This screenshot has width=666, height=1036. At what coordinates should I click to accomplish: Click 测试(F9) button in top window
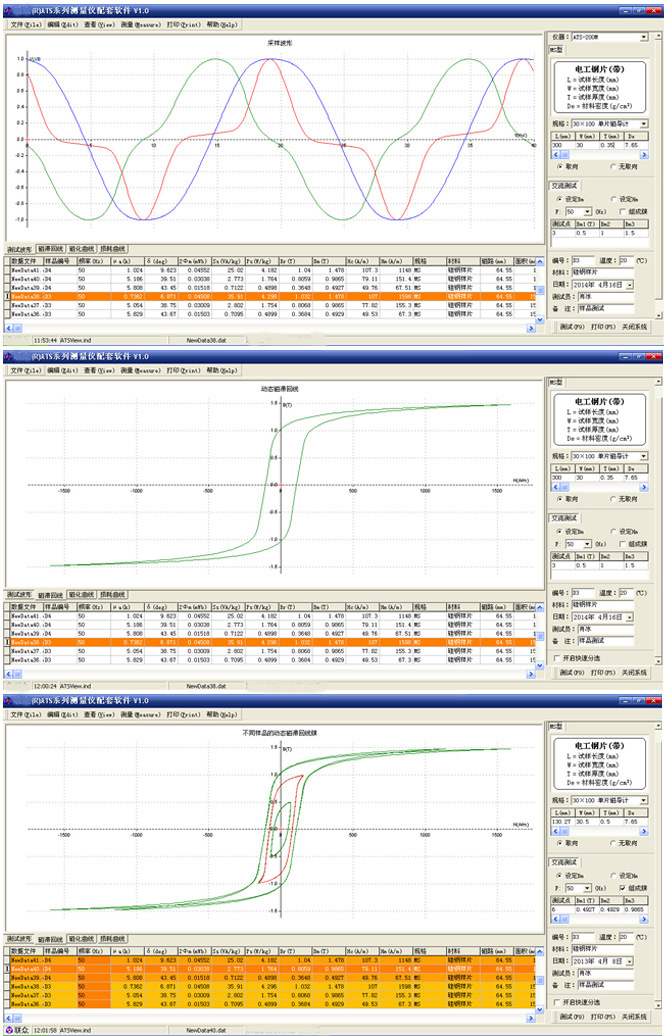click(572, 327)
